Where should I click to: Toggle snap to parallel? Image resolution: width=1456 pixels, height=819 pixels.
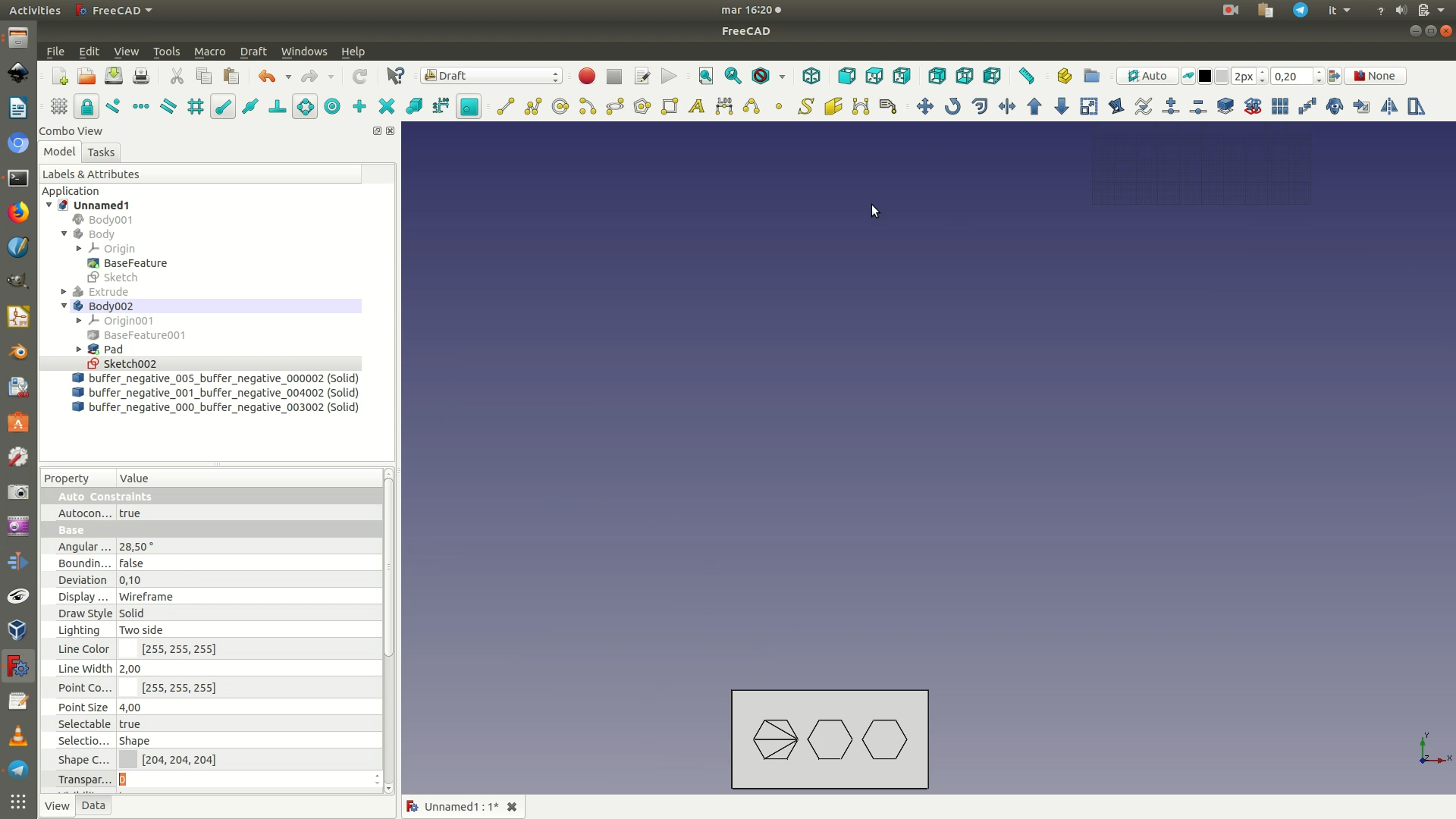click(168, 106)
